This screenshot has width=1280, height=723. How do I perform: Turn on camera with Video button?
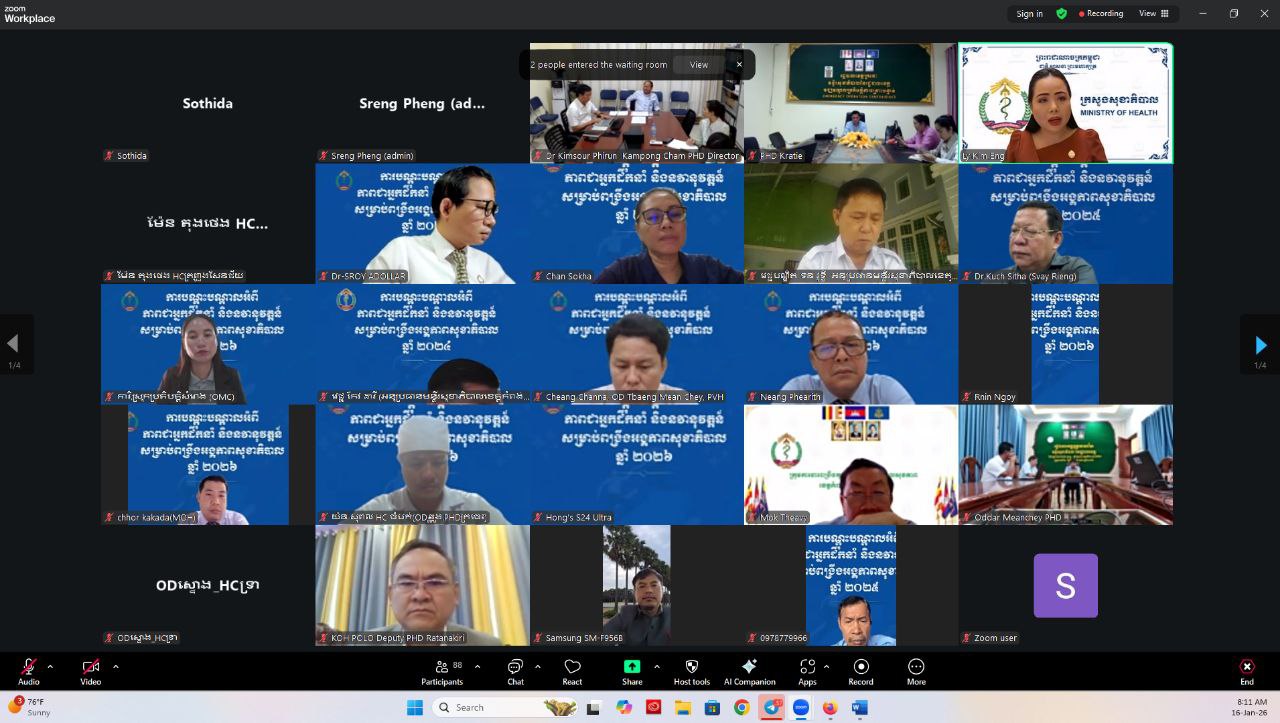(x=91, y=672)
